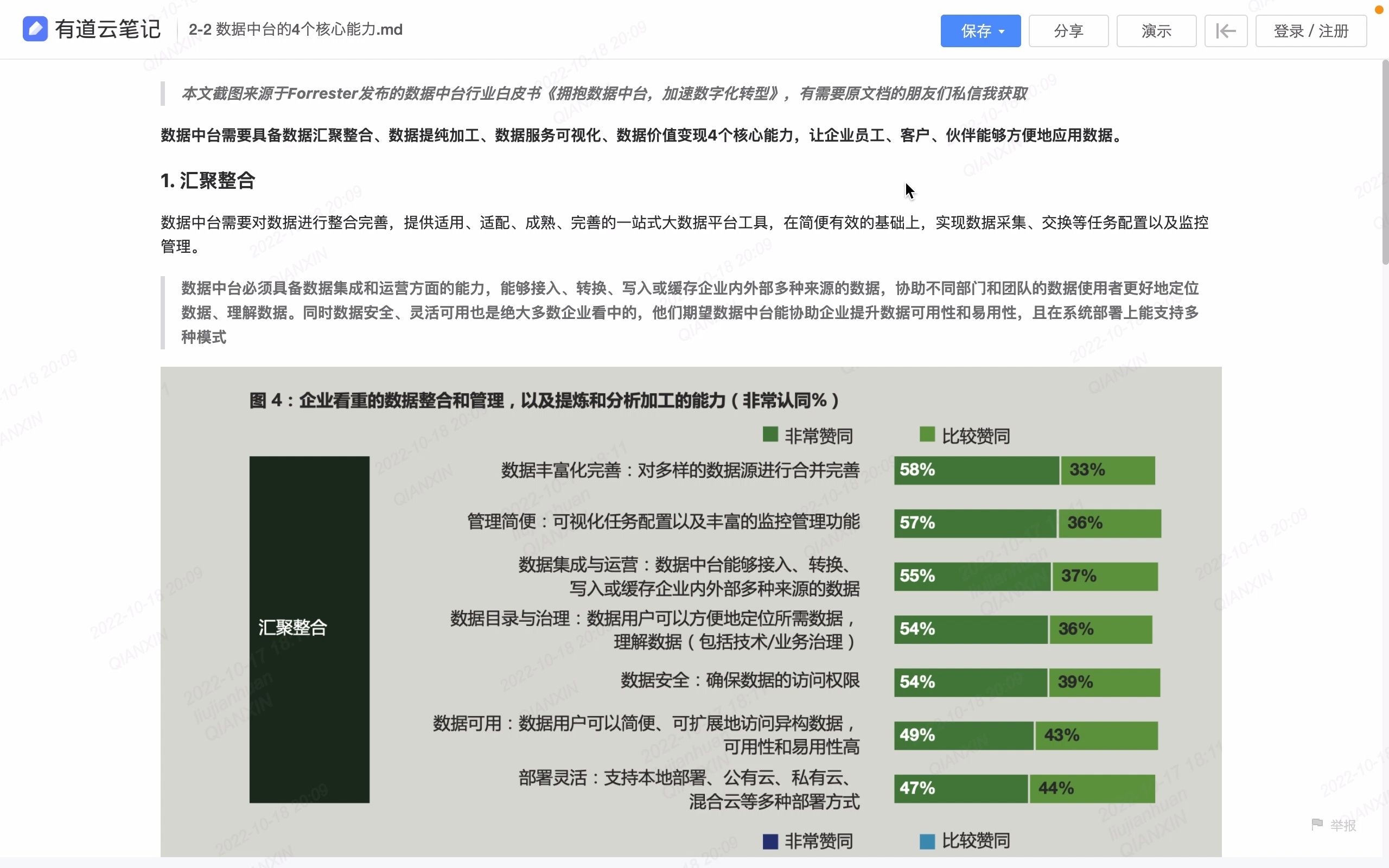Click the label 数据丰富化完善：对多样的数据源进行合并完善
The image size is (1389, 868).
pos(680,471)
